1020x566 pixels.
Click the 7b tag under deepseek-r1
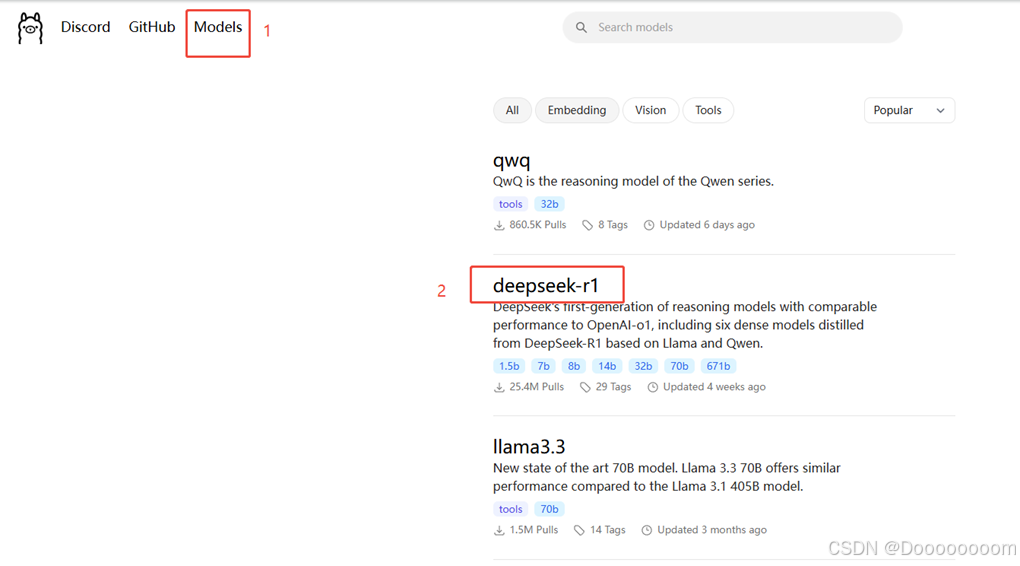[543, 366]
